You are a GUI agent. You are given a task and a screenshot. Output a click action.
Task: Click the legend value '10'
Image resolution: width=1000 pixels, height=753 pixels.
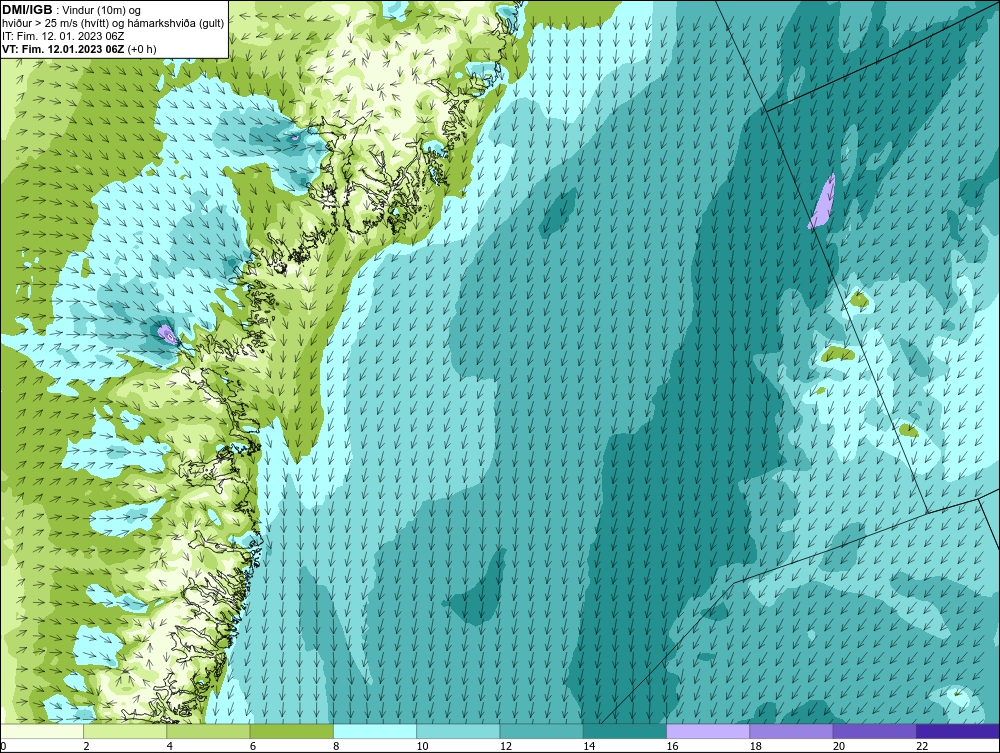[x=422, y=746]
